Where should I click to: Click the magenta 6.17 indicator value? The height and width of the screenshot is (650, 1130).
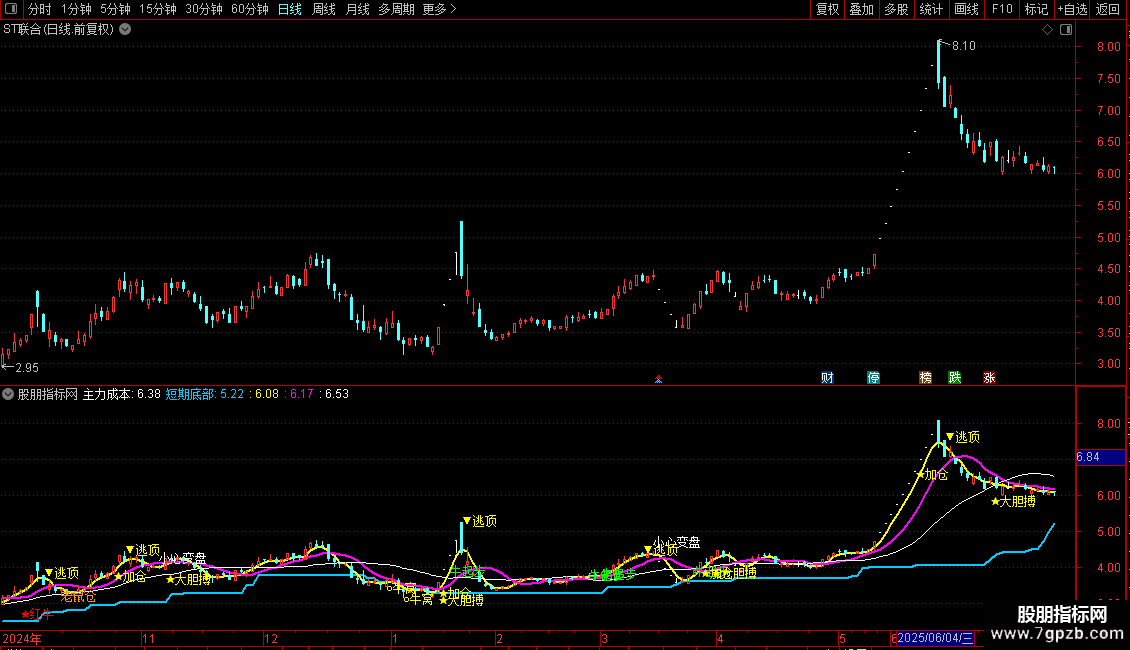click(x=301, y=394)
